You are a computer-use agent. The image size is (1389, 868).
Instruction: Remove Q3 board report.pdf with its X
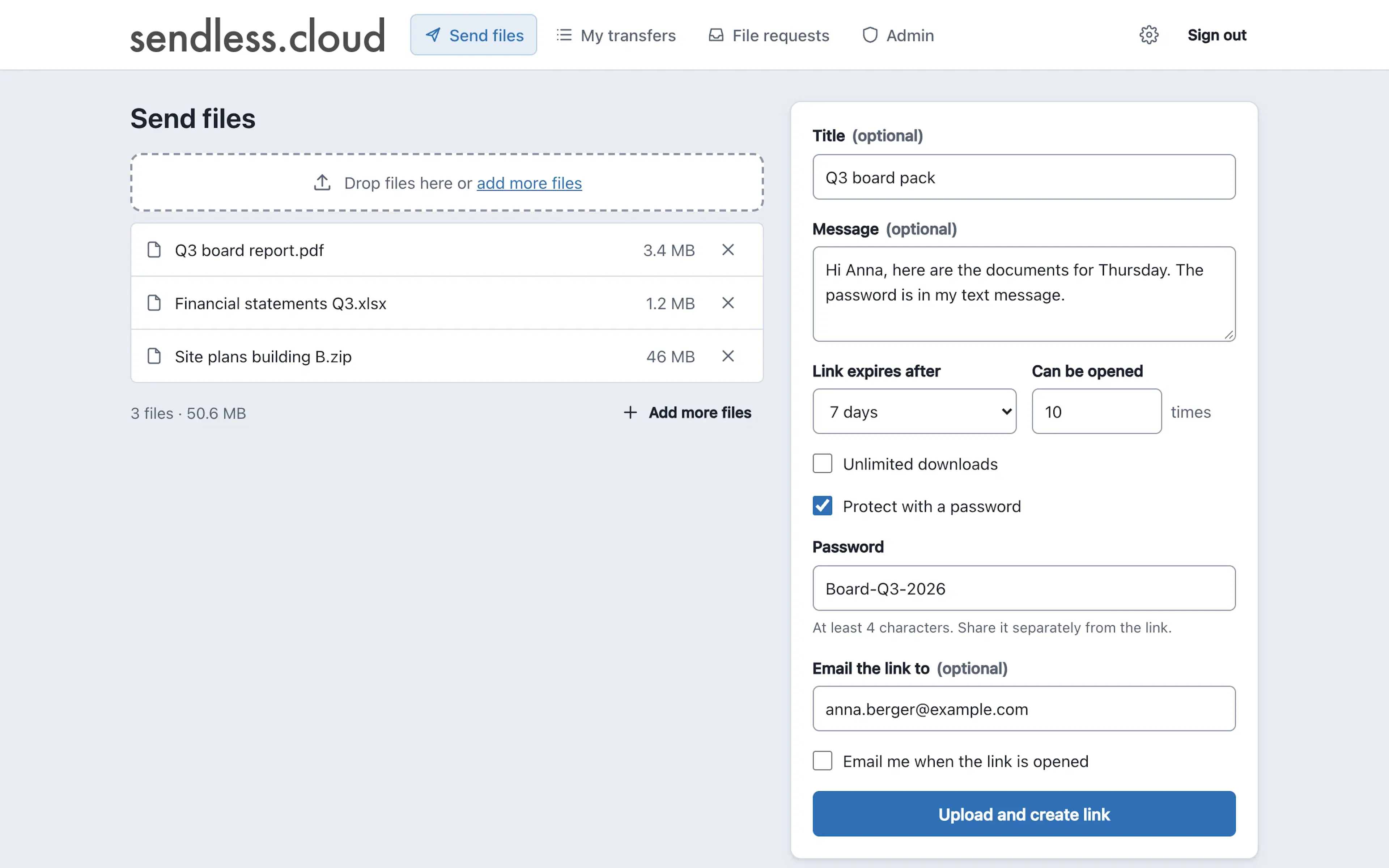[x=728, y=250]
